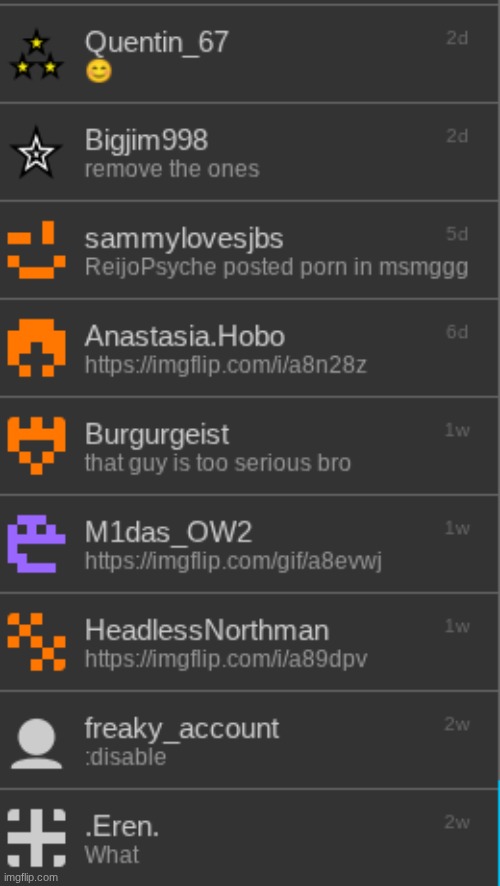Viewport: 500px width, 886px height.
Task: Click .Eren.'s white cross pixel avatar
Action: coord(37,837)
